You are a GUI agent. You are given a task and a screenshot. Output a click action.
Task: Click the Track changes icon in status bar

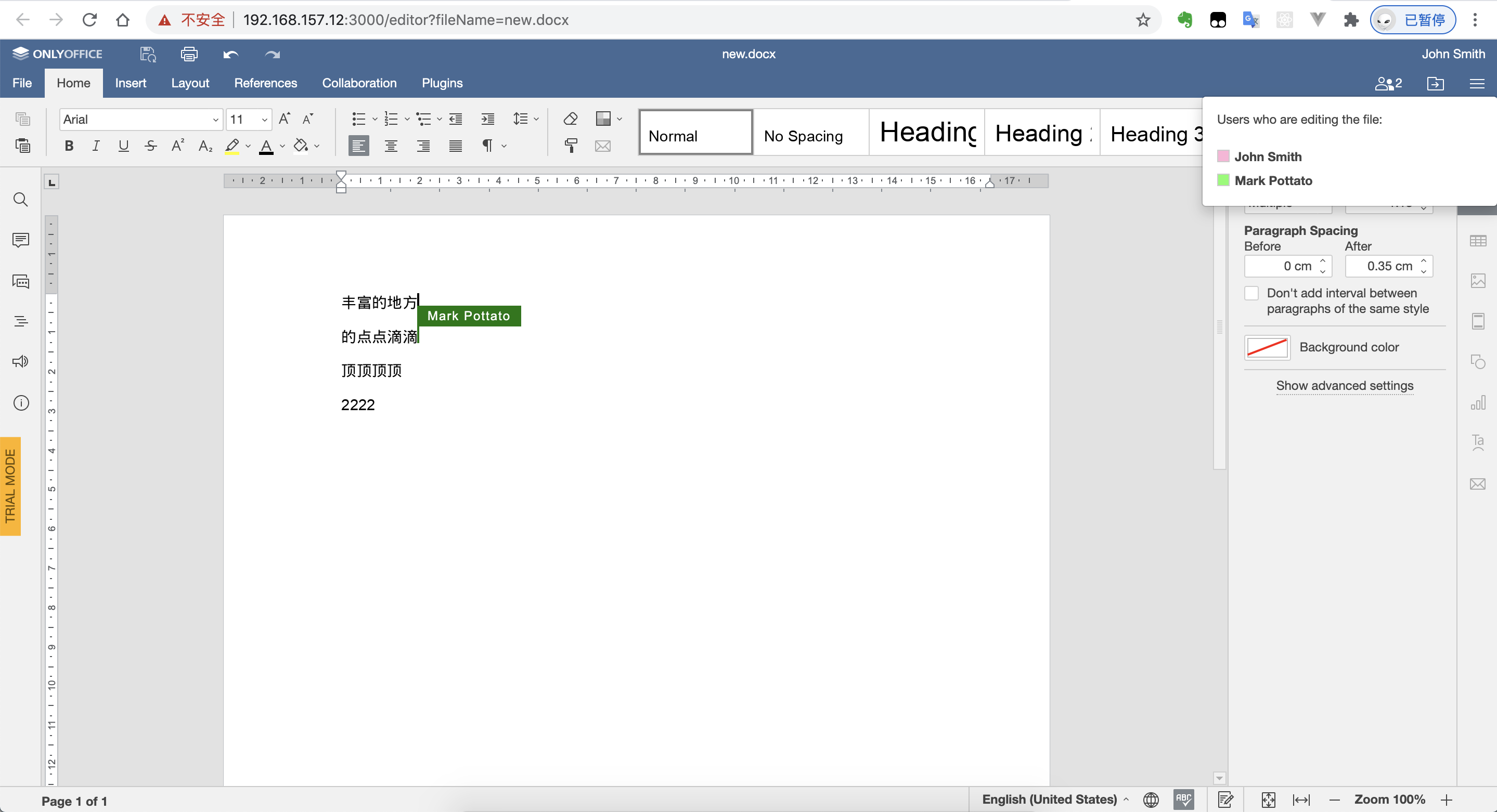coord(1225,800)
